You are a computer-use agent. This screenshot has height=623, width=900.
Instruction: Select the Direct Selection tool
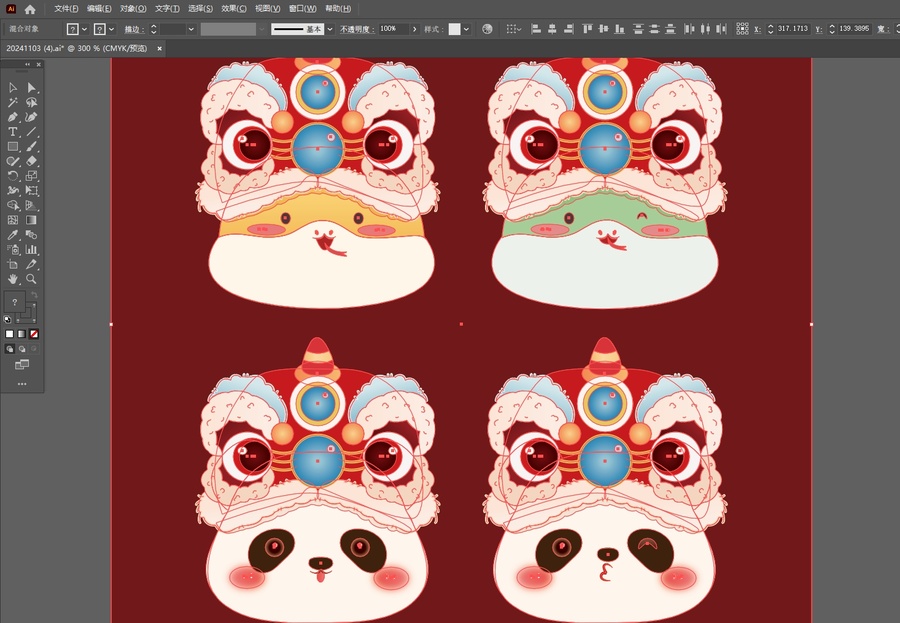pyautogui.click(x=32, y=87)
